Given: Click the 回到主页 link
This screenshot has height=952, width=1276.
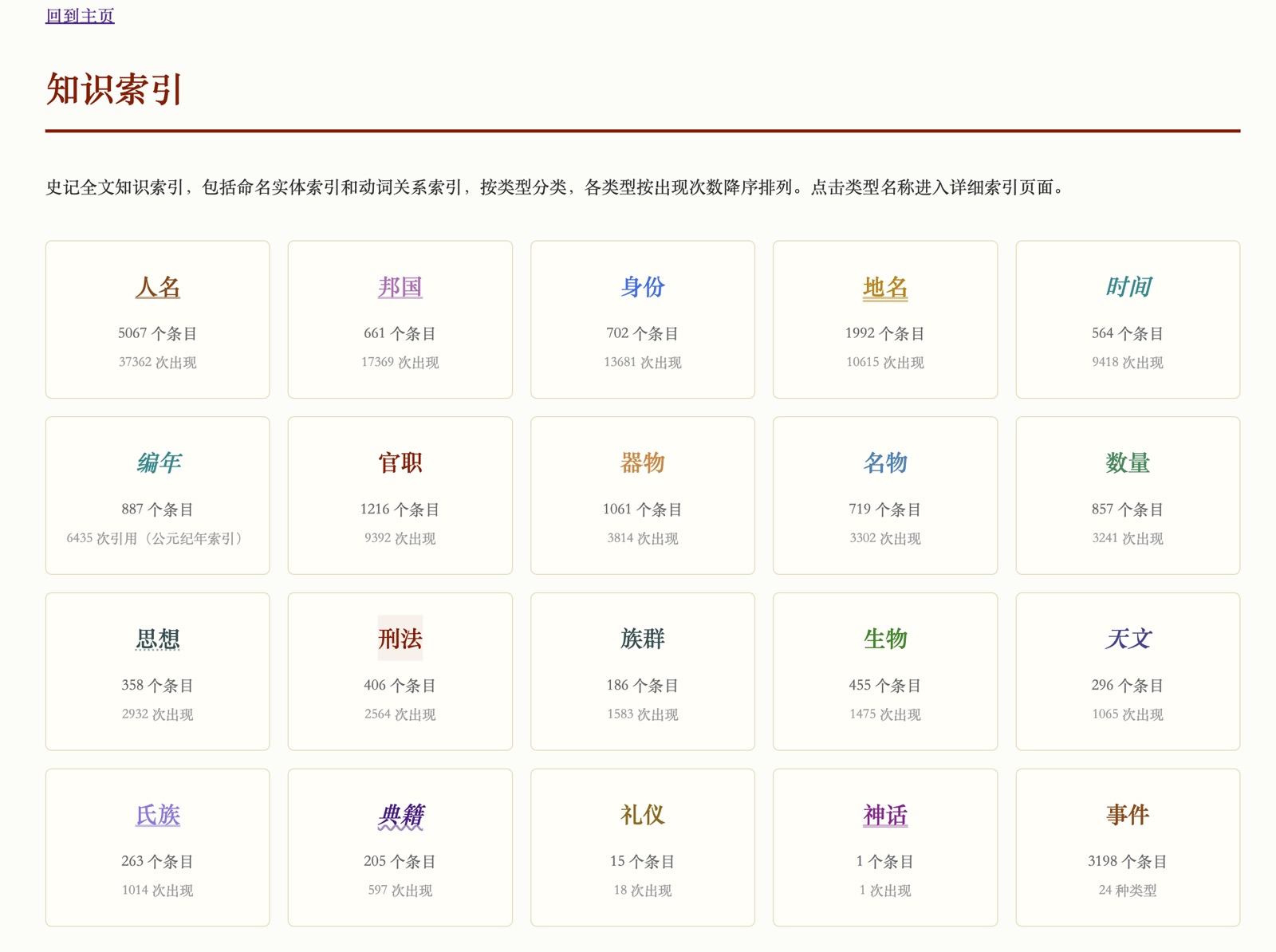Looking at the screenshot, I should 80,16.
